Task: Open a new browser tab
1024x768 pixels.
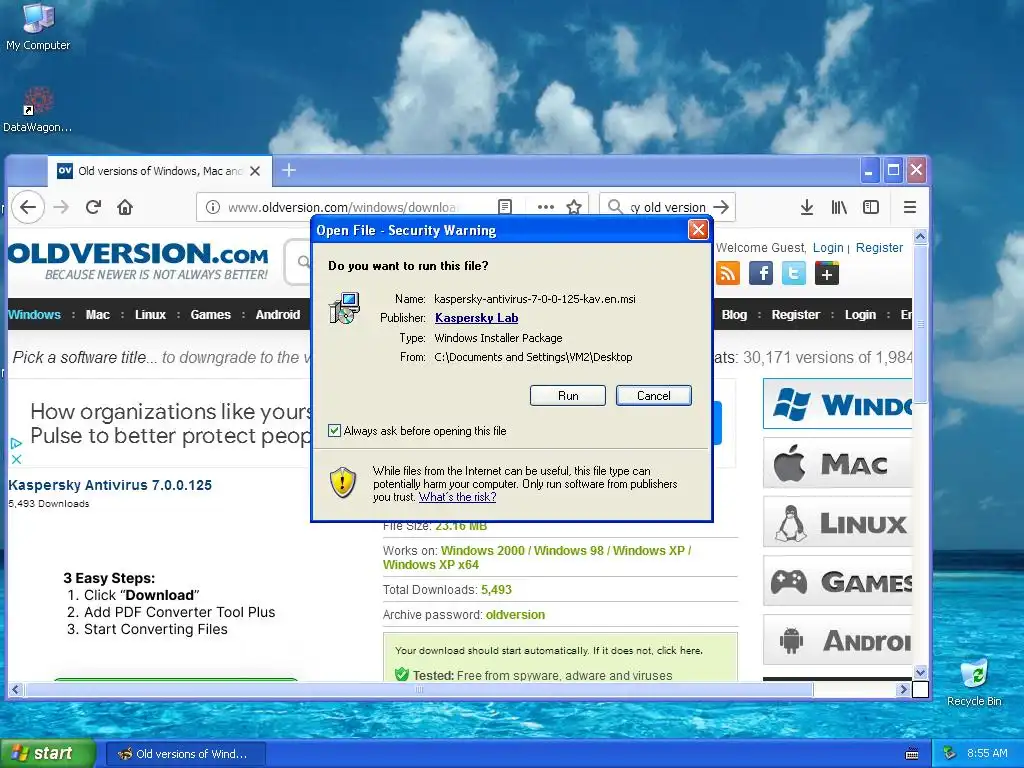Action: [289, 170]
